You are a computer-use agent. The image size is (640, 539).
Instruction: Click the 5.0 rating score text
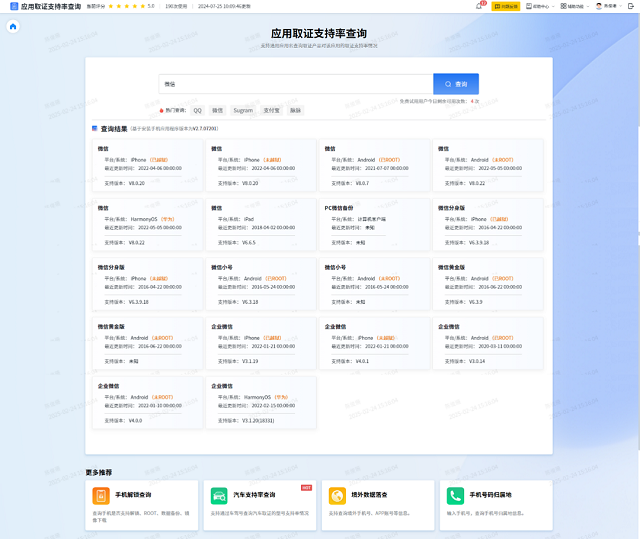(x=151, y=6)
